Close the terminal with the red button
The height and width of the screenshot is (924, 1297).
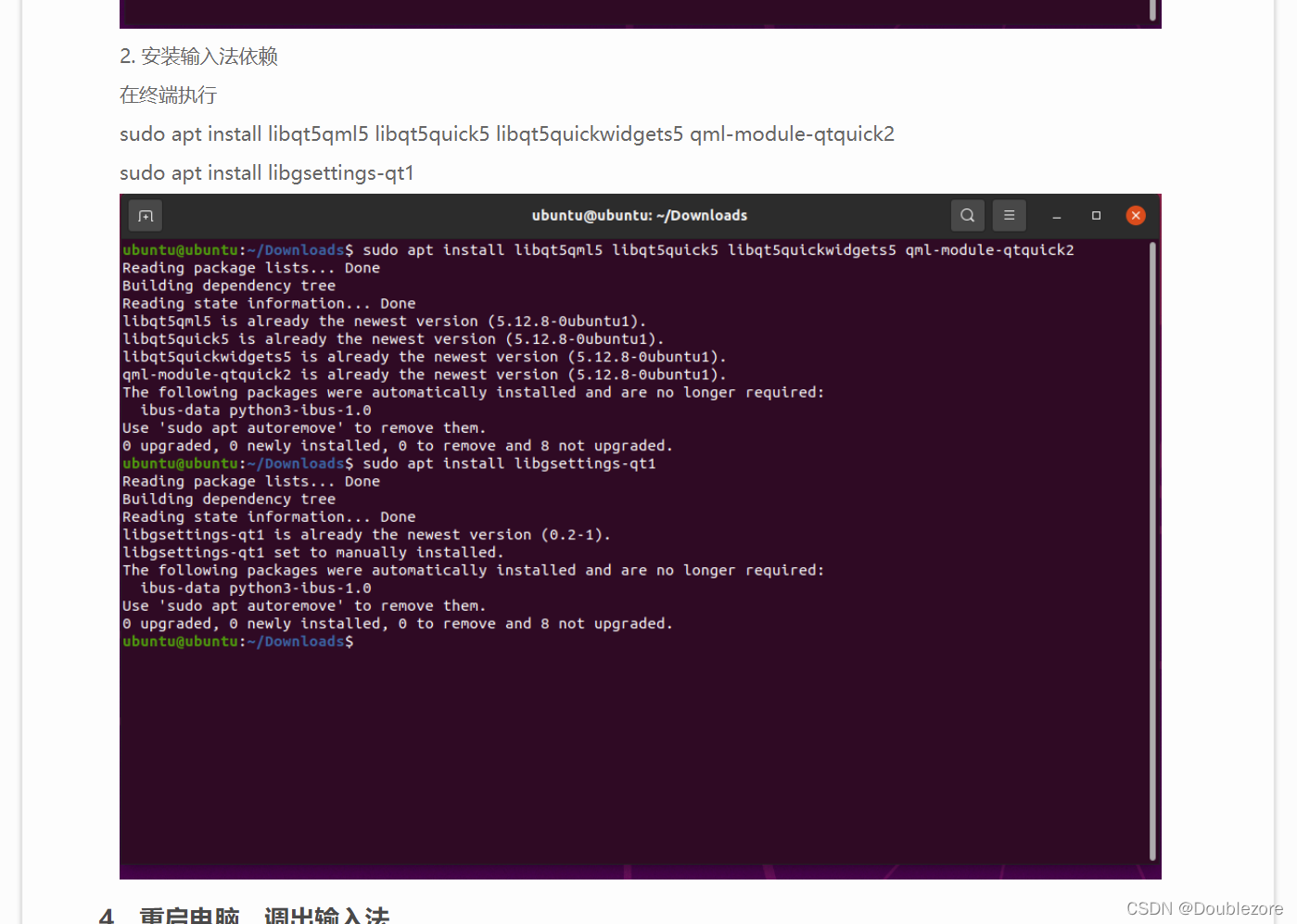(x=1136, y=216)
